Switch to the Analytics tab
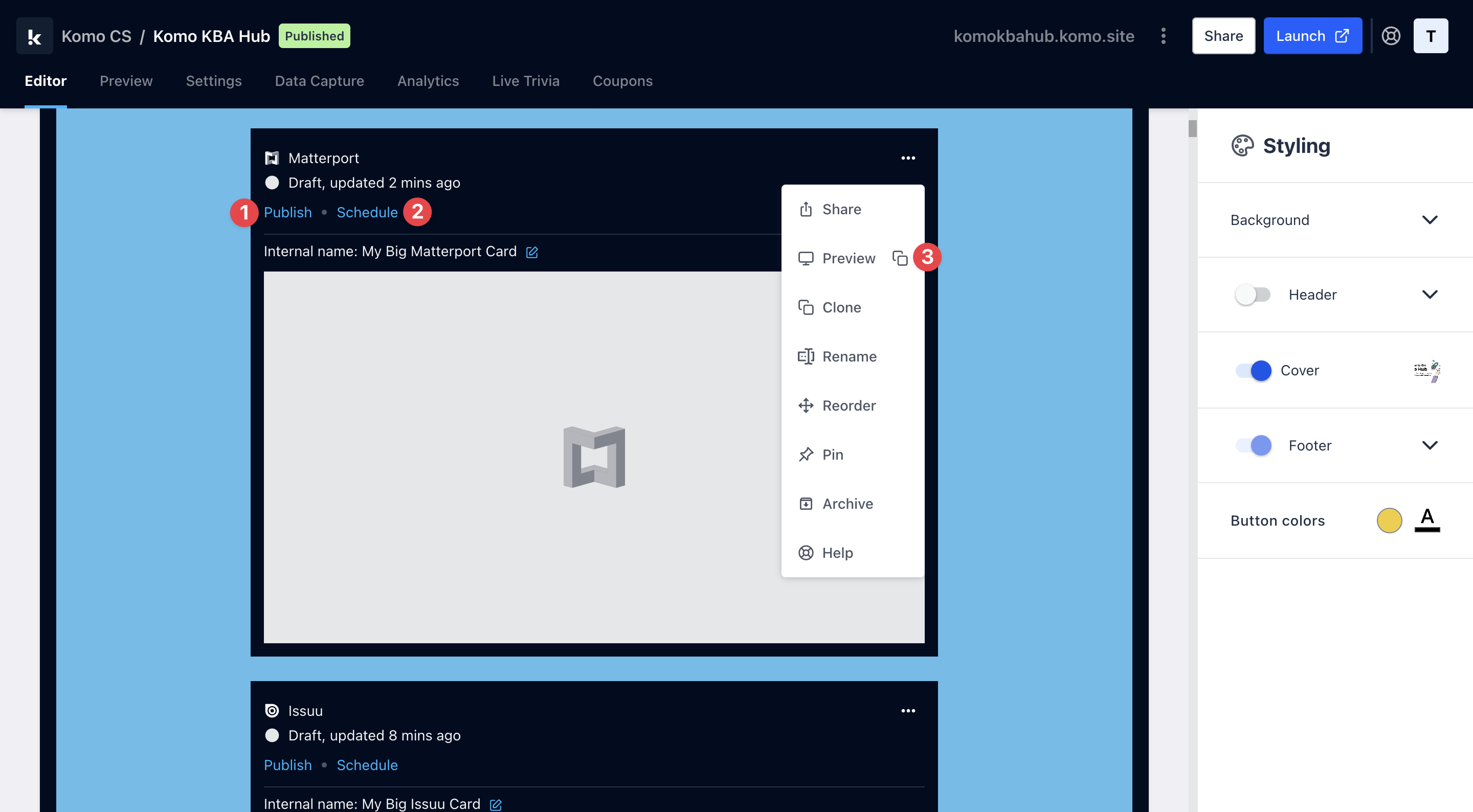This screenshot has width=1473, height=812. coord(428,81)
